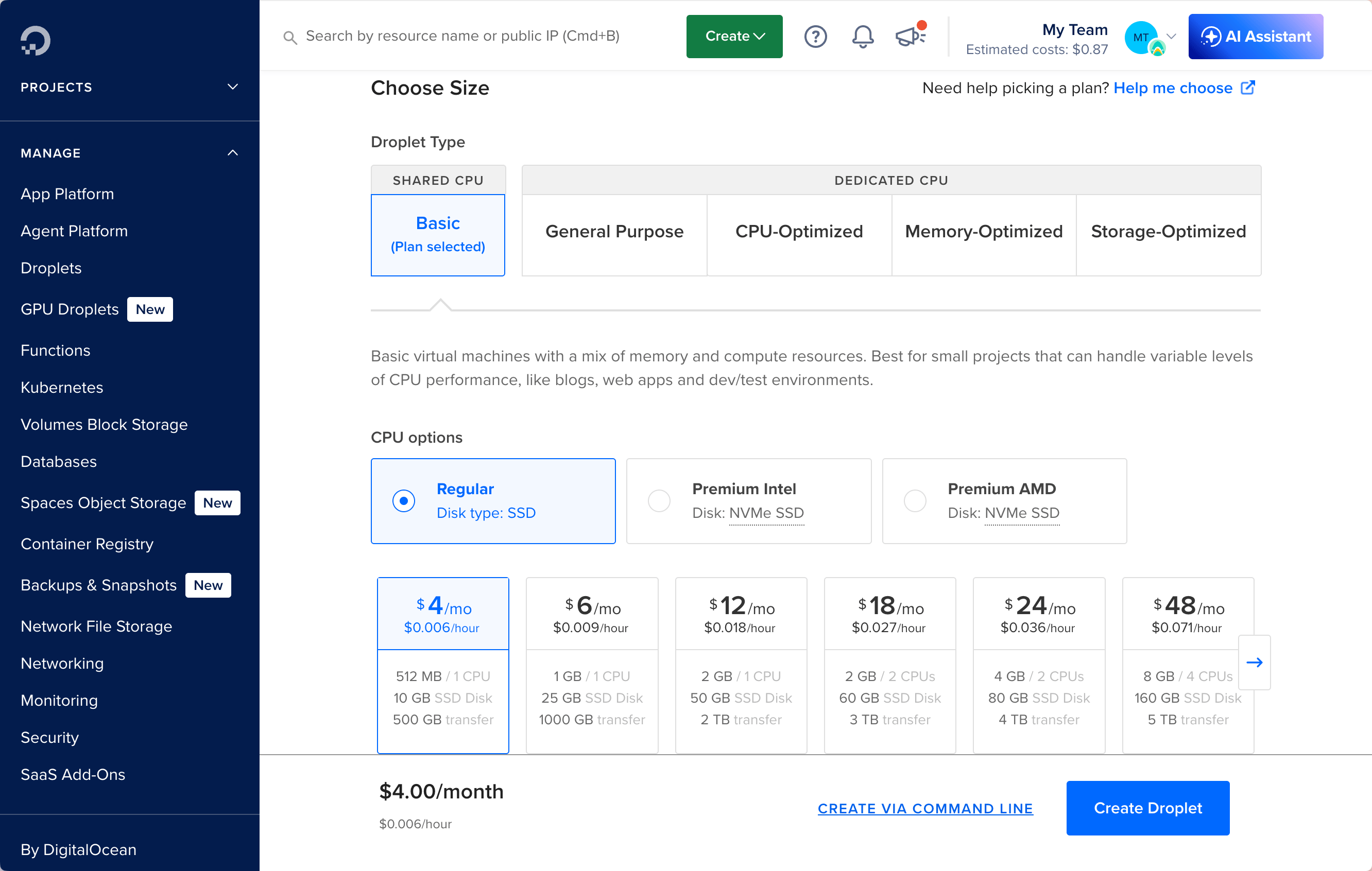Open the team account dropdown chevron
This screenshot has height=871, width=1372.
pos(1172,37)
